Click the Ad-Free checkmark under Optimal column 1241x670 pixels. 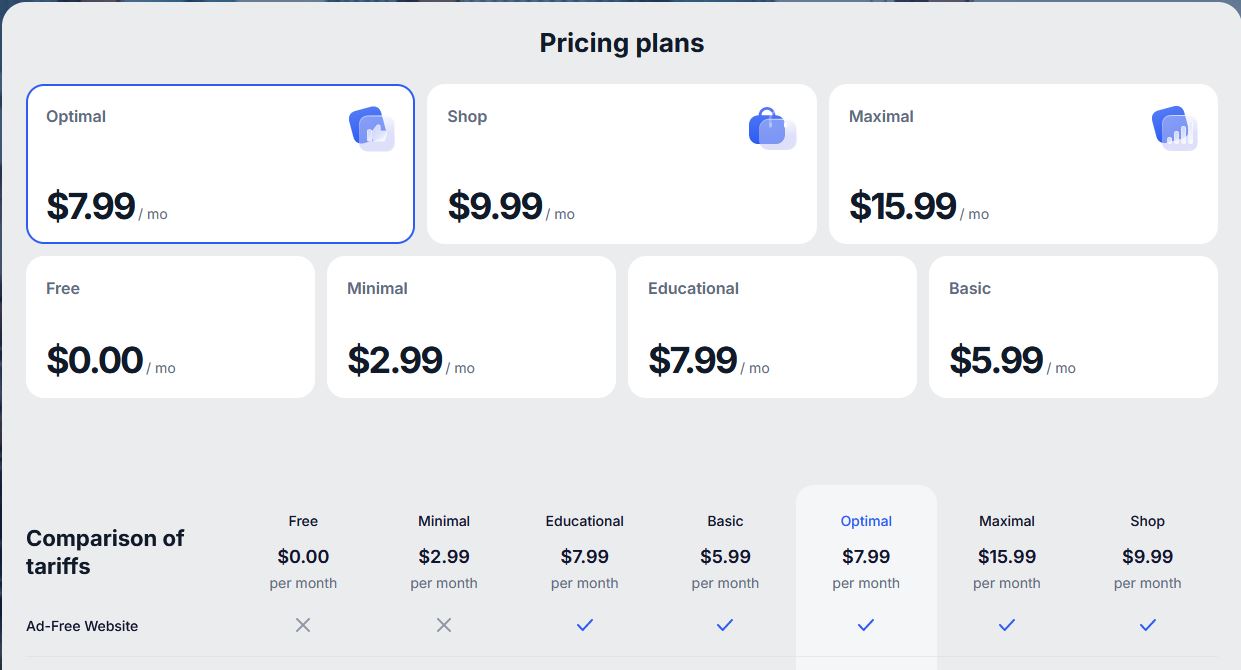click(x=866, y=625)
